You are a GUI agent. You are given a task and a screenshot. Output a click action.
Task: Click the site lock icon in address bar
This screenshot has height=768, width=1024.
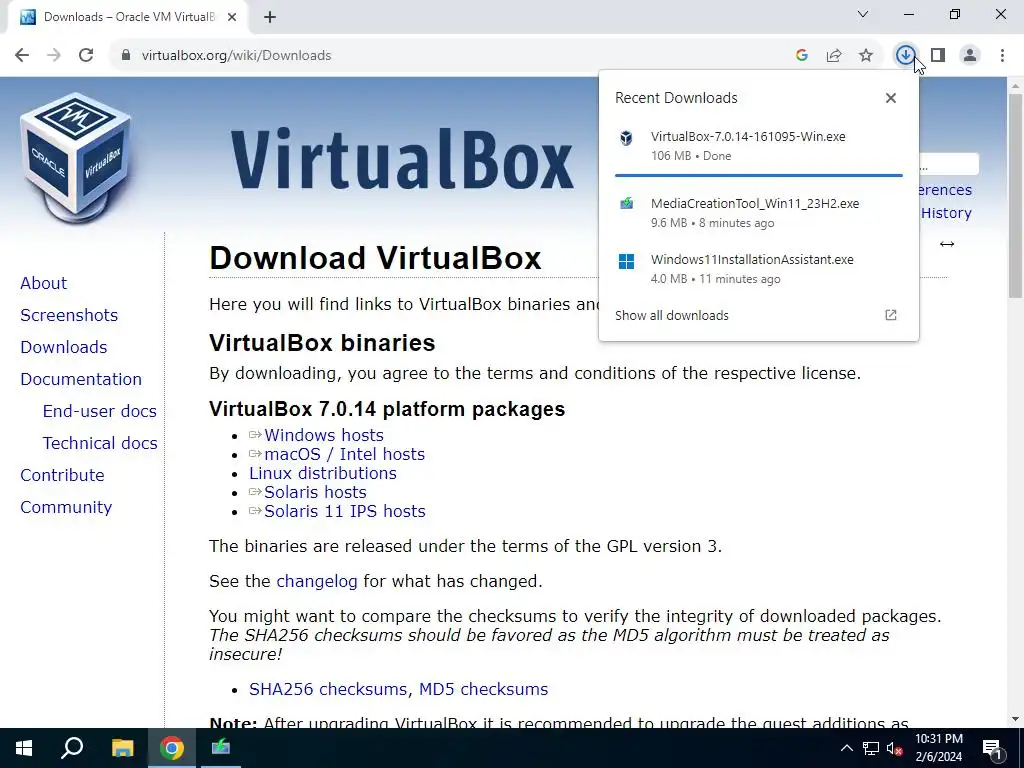click(126, 56)
